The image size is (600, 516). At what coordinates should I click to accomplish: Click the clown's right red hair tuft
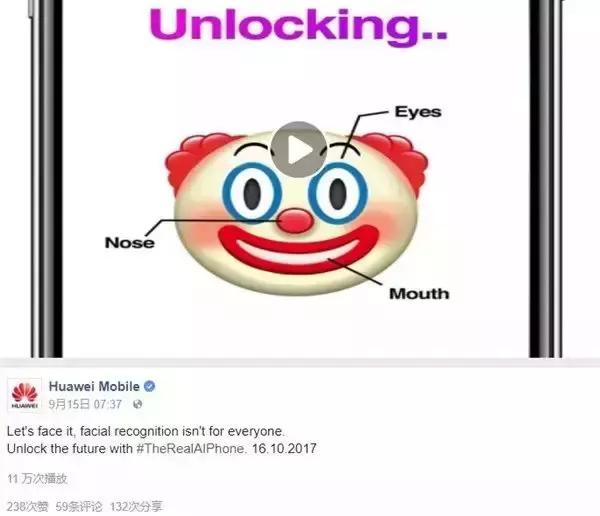(398, 161)
